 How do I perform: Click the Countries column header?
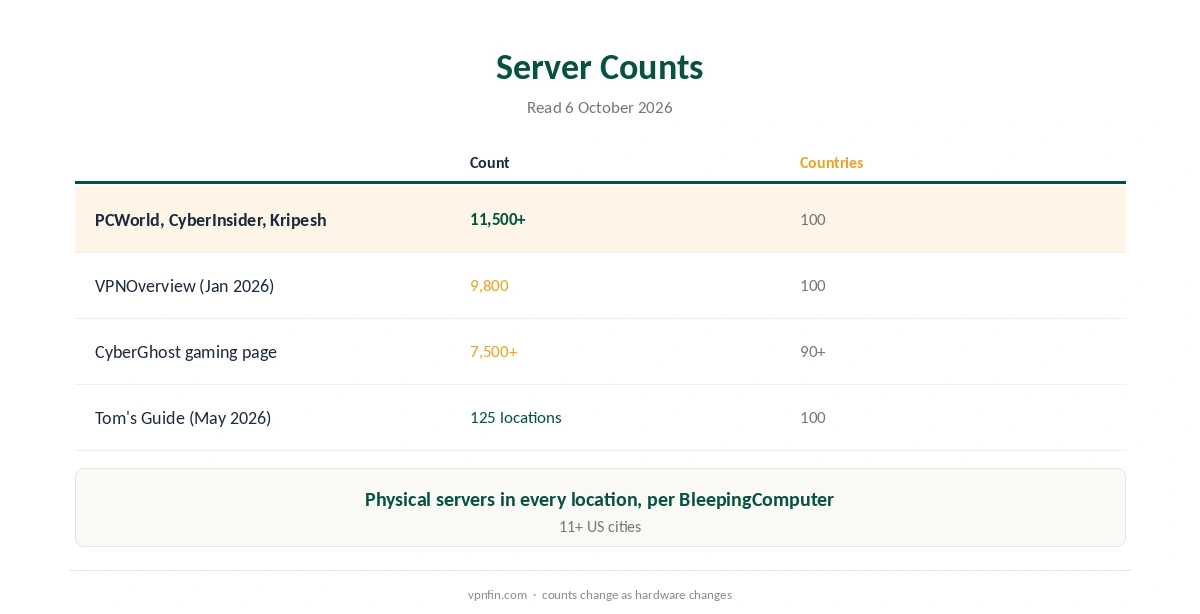(831, 162)
